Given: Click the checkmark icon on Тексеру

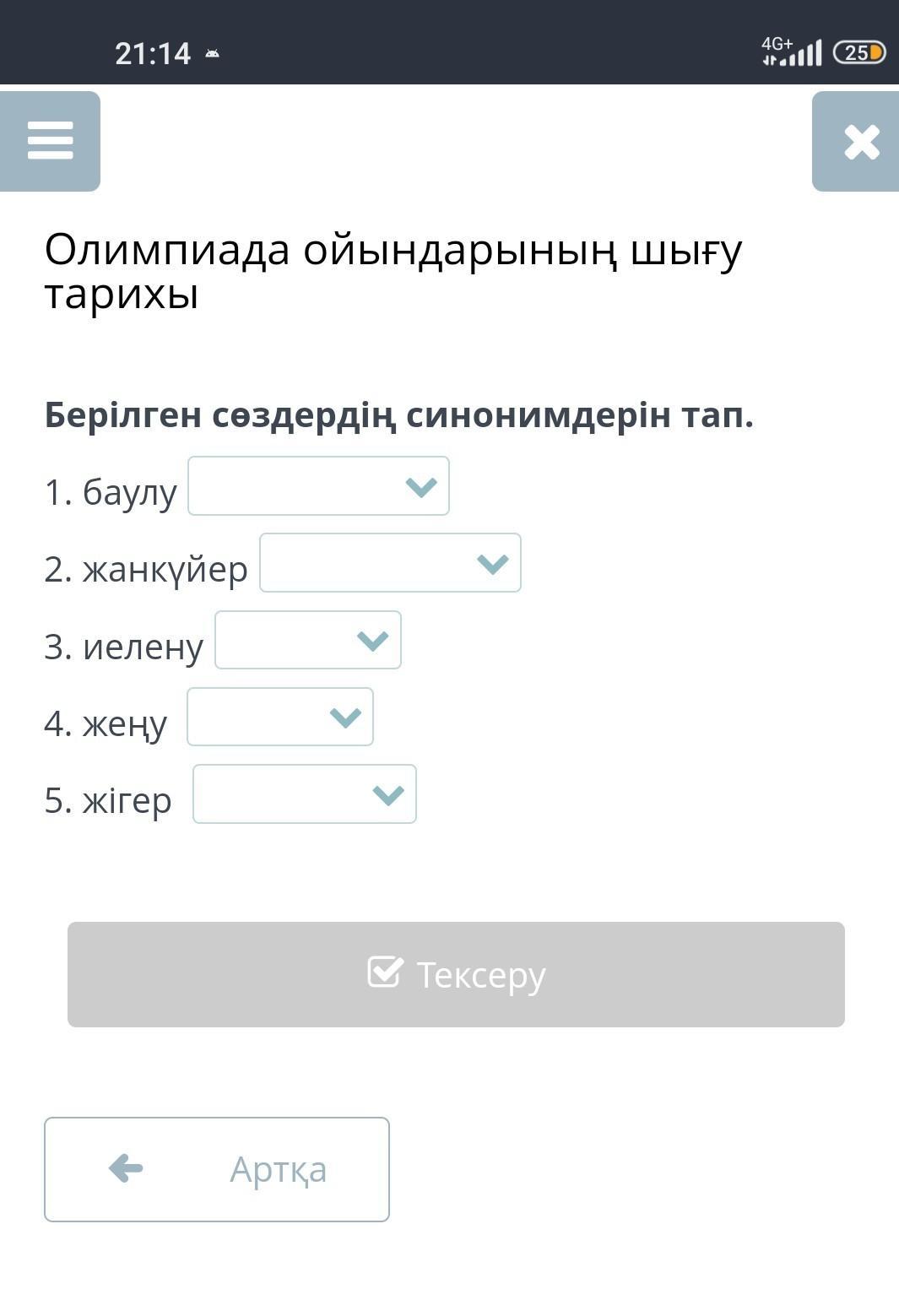Looking at the screenshot, I should click(385, 972).
